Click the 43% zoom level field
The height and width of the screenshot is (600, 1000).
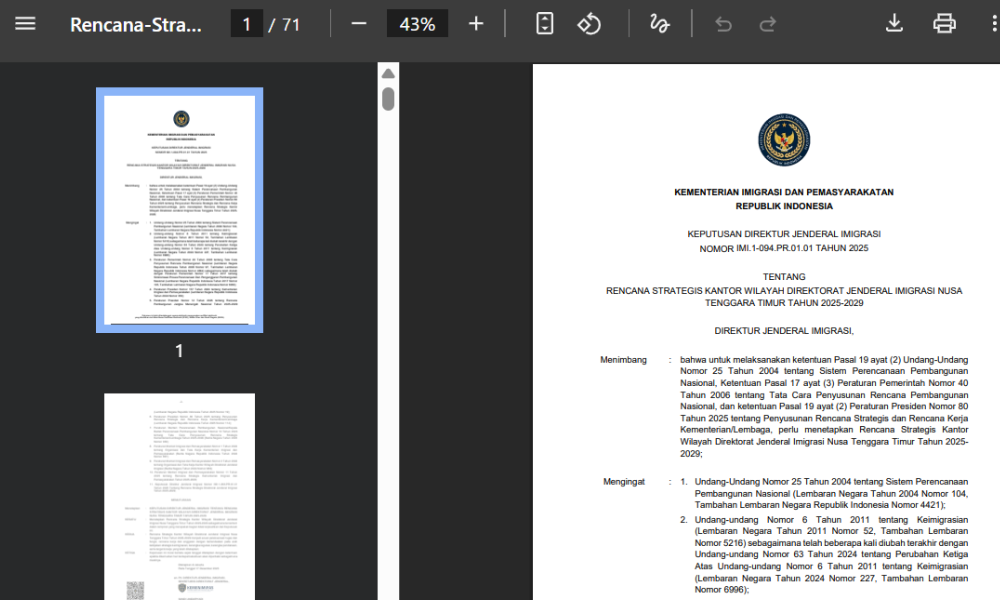(x=417, y=24)
